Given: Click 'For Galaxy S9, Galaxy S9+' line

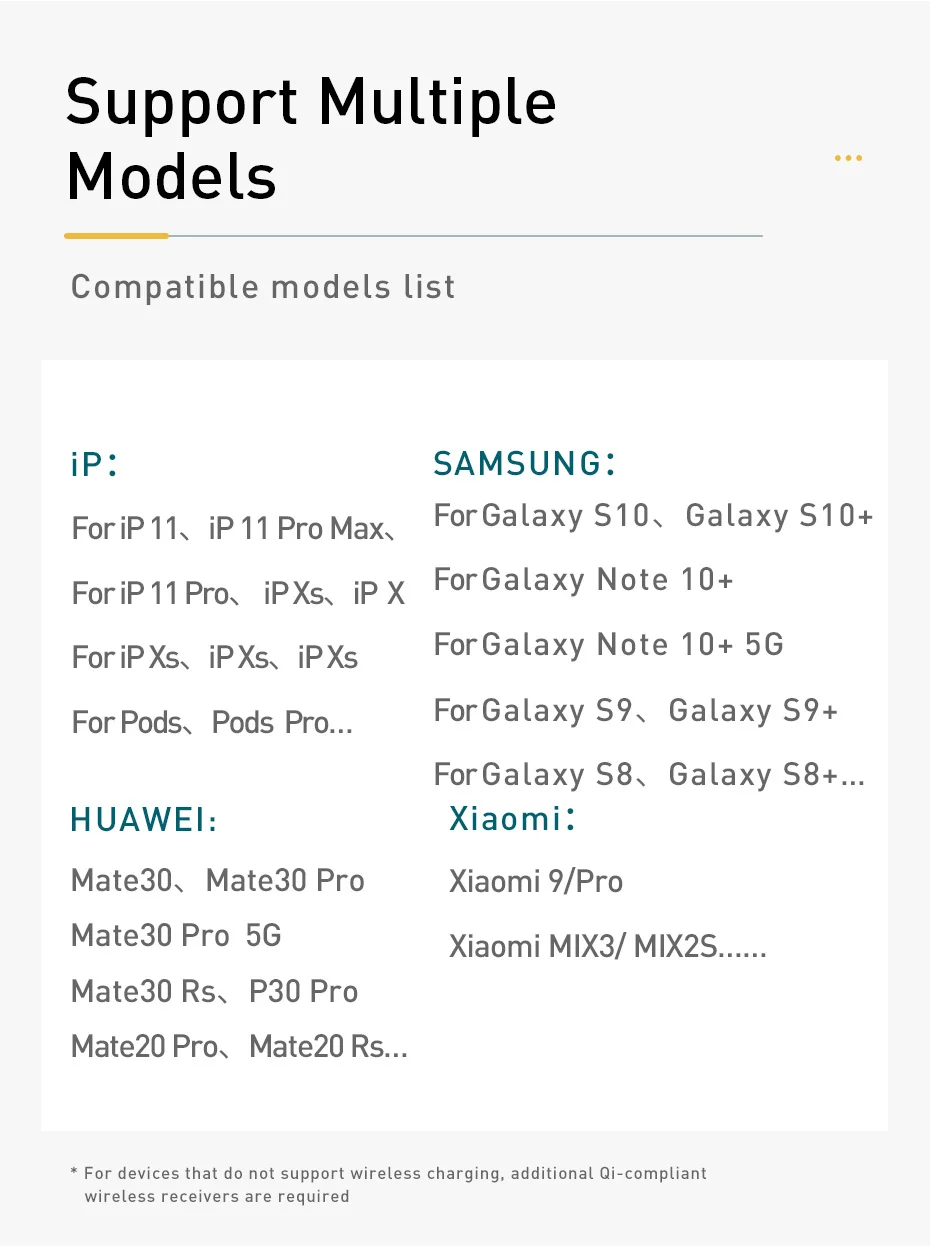Looking at the screenshot, I should click(x=635, y=710).
